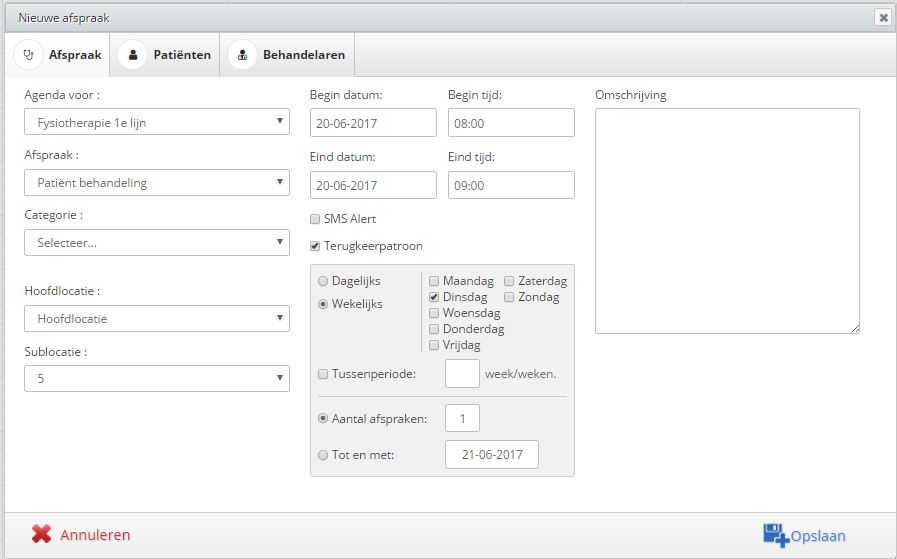Uncheck the Terugkeerpatroon checkbox
This screenshot has width=897, height=559.
(x=315, y=246)
